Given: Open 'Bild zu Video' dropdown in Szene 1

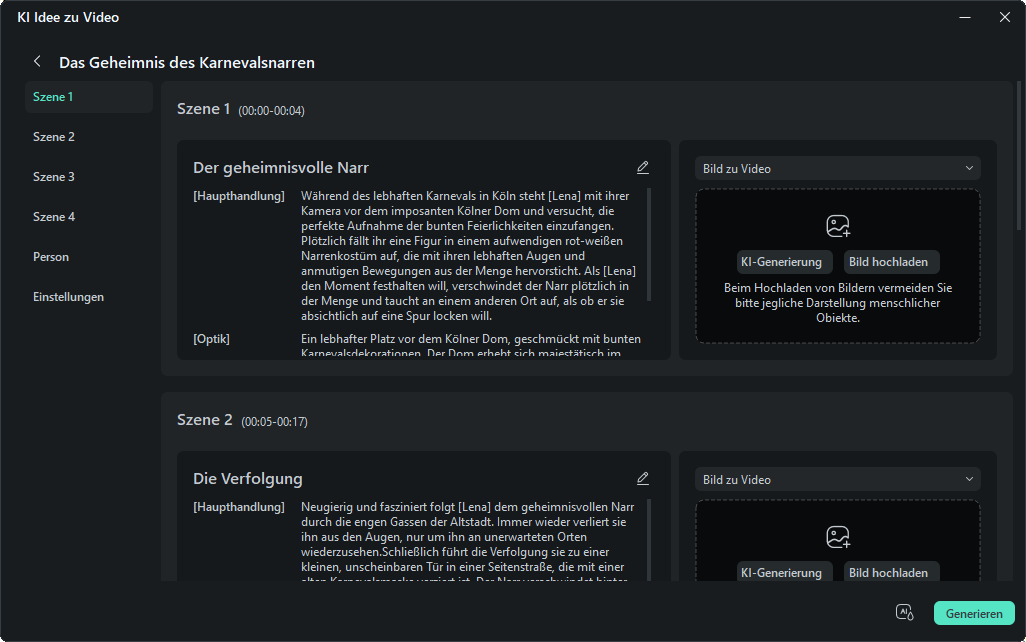Looking at the screenshot, I should [837, 169].
